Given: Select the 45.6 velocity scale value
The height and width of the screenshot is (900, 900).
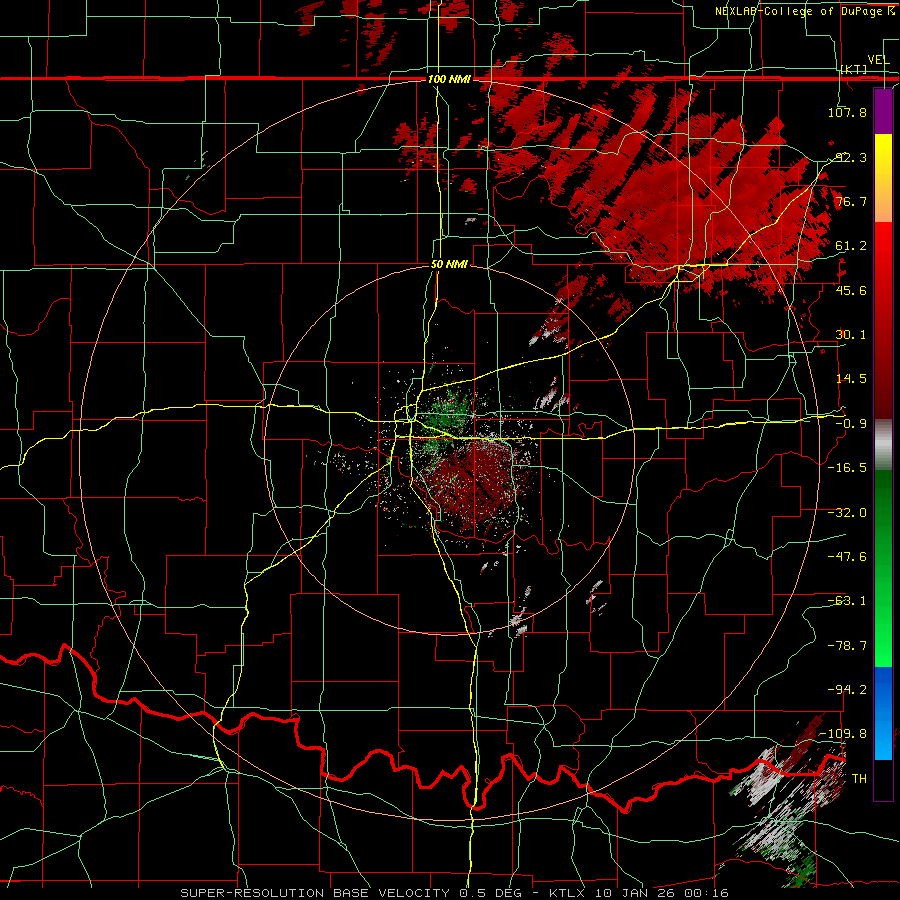Looking at the screenshot, I should pyautogui.click(x=851, y=290).
